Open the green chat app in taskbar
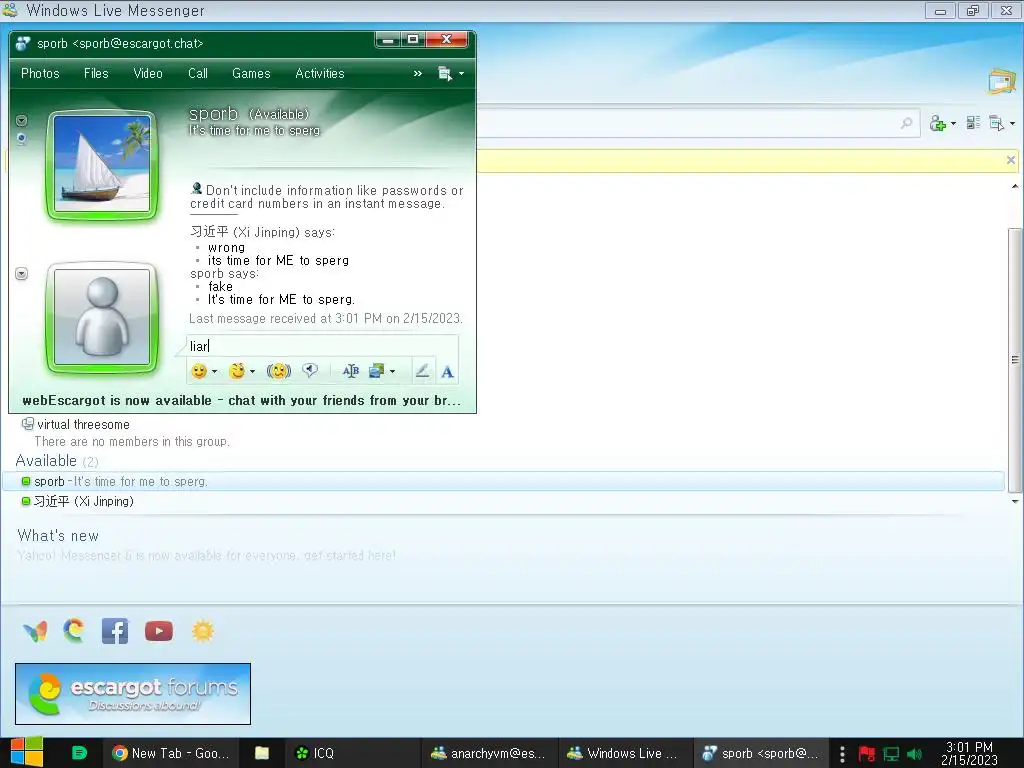 point(79,753)
